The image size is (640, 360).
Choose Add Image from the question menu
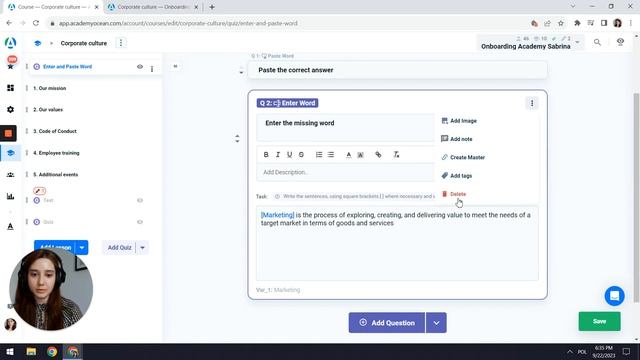(459, 121)
